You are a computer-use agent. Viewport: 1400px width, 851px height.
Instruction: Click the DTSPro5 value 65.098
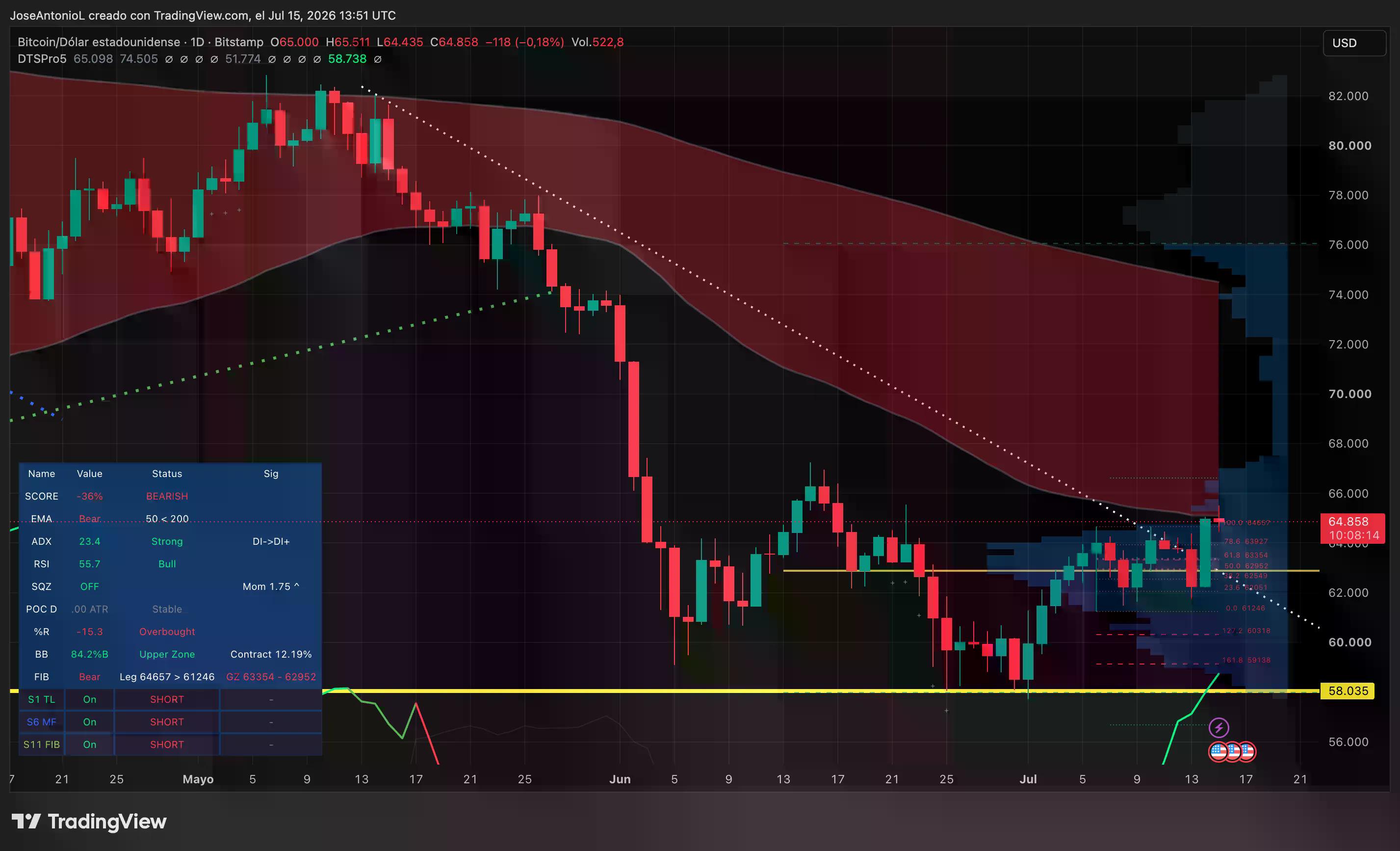[93, 59]
